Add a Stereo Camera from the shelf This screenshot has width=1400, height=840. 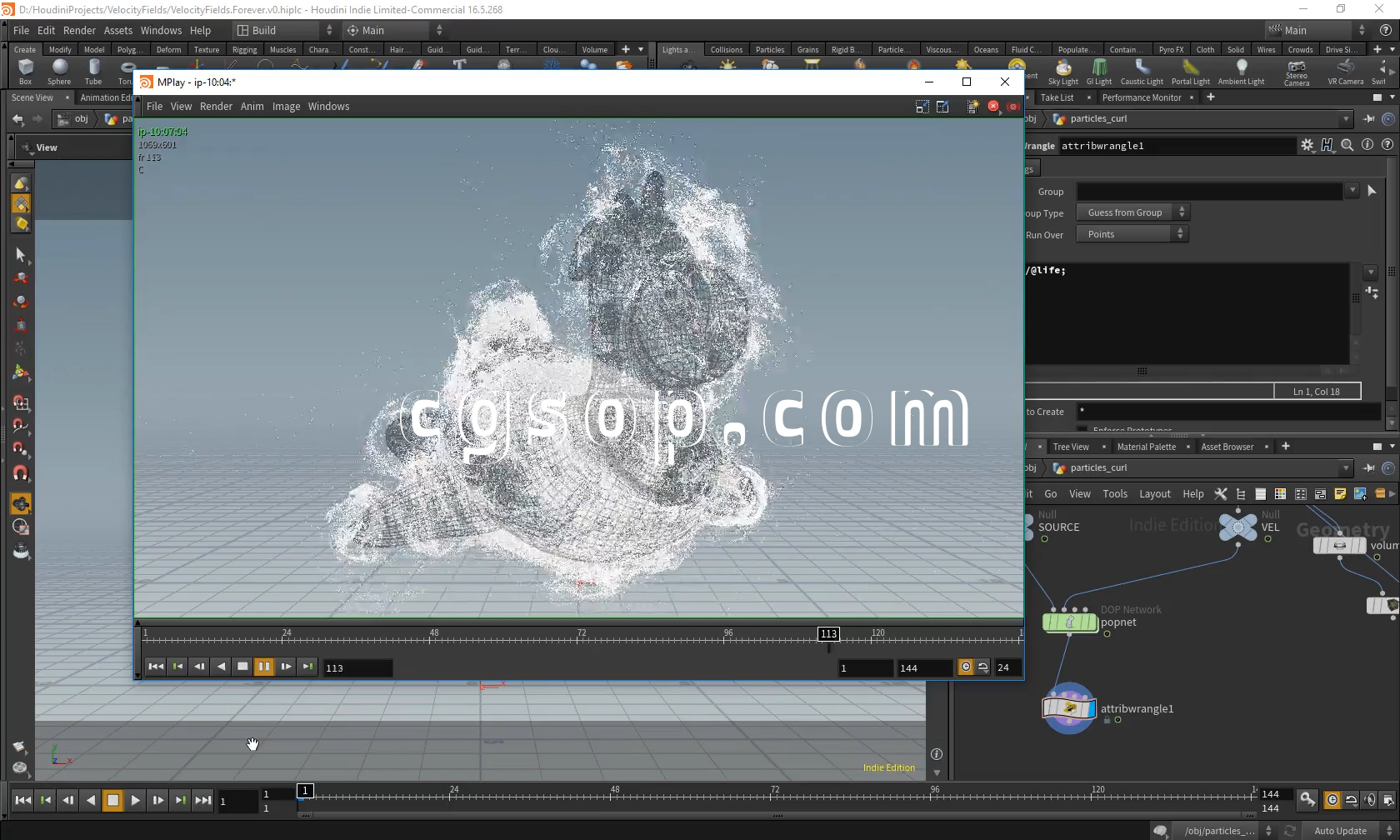point(1296,72)
